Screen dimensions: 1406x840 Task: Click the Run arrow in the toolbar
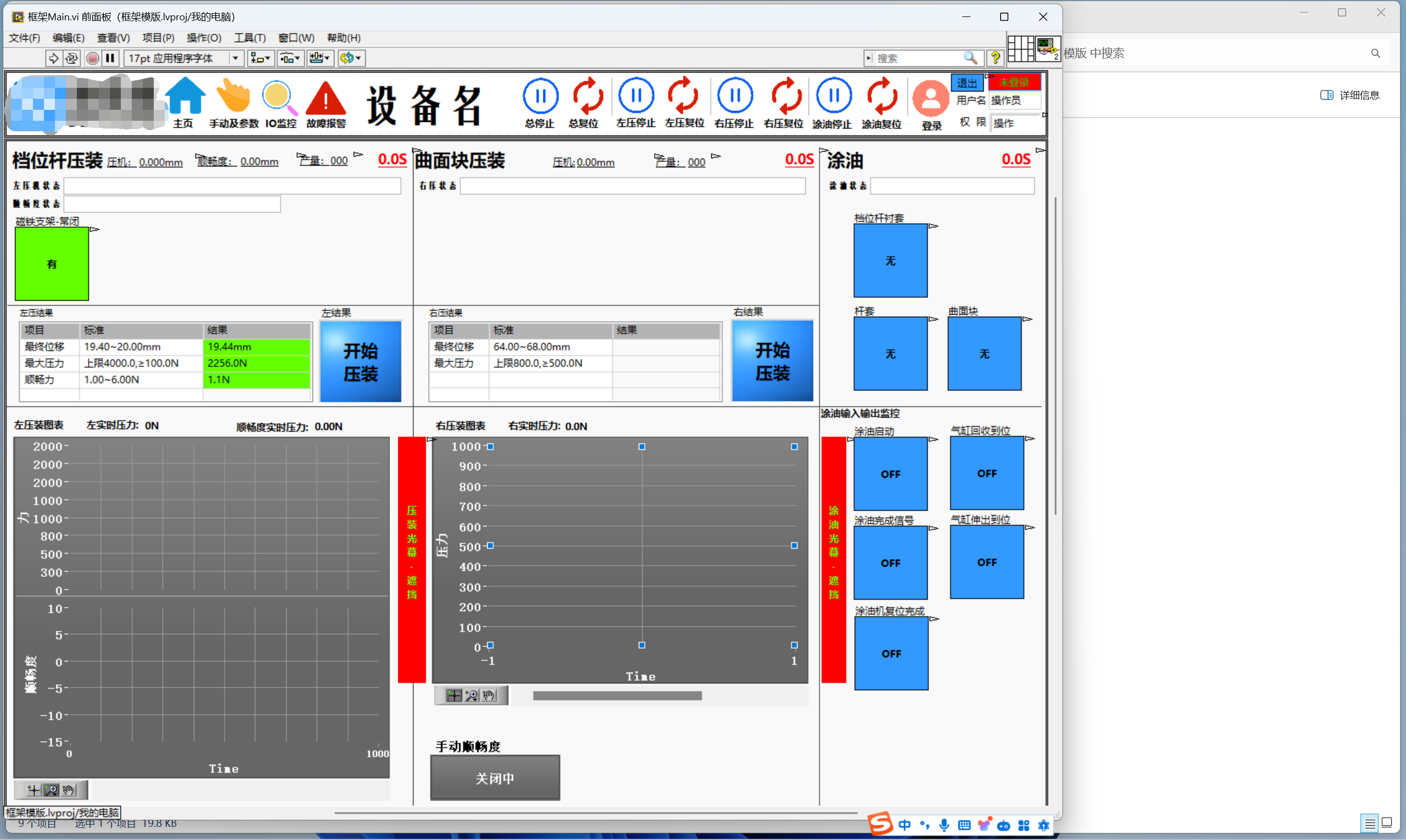tap(53, 58)
